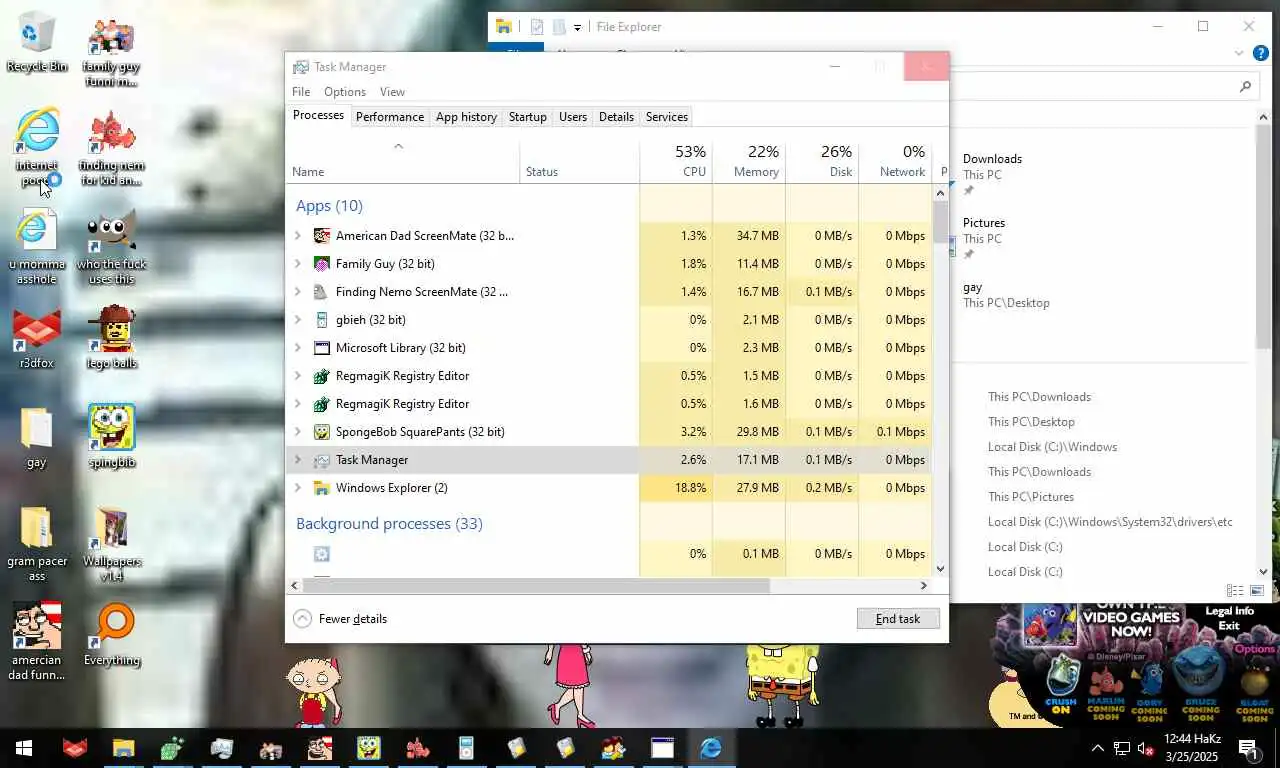The height and width of the screenshot is (768, 1280).
Task: Select the spingbib desktop shortcut
Action: (112, 436)
